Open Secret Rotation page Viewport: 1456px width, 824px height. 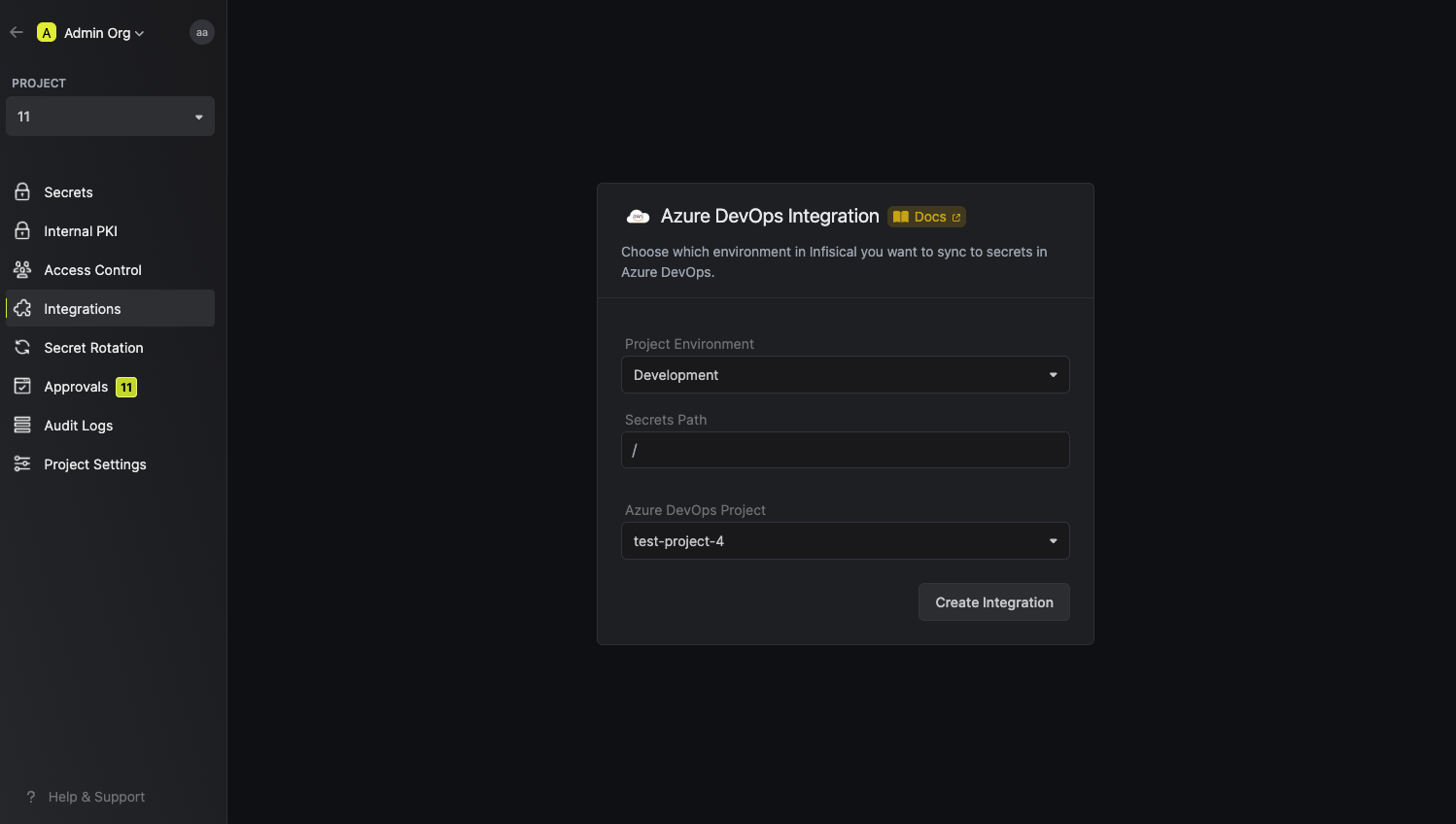pyautogui.click(x=110, y=347)
